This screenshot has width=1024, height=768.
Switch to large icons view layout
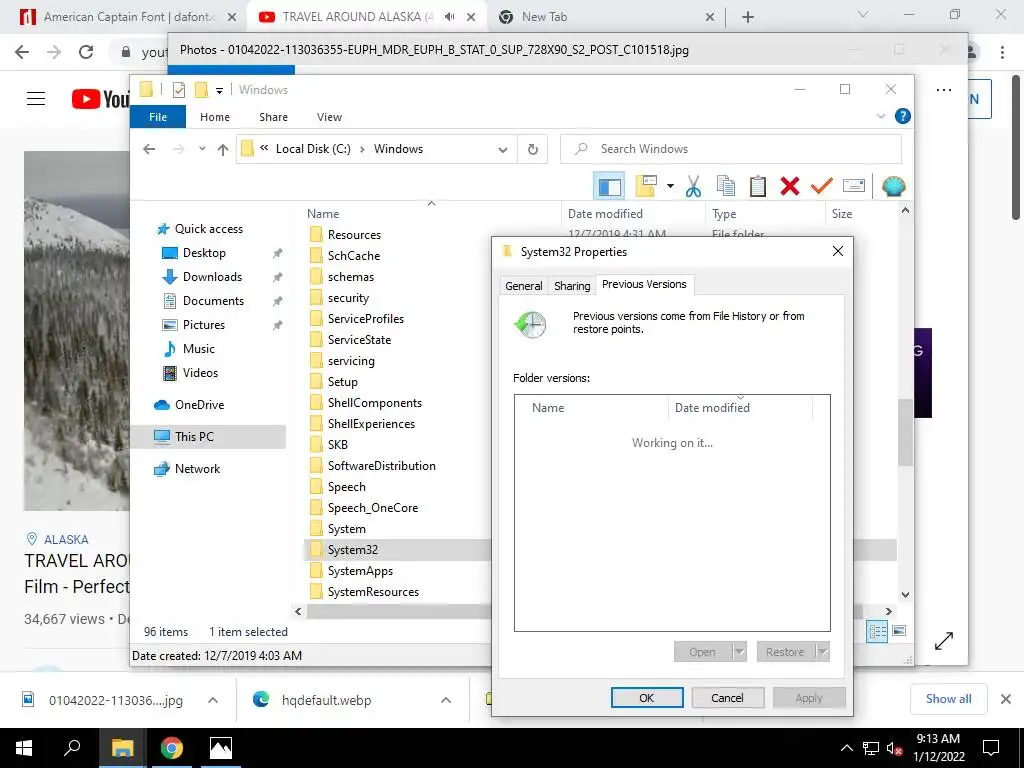click(899, 632)
